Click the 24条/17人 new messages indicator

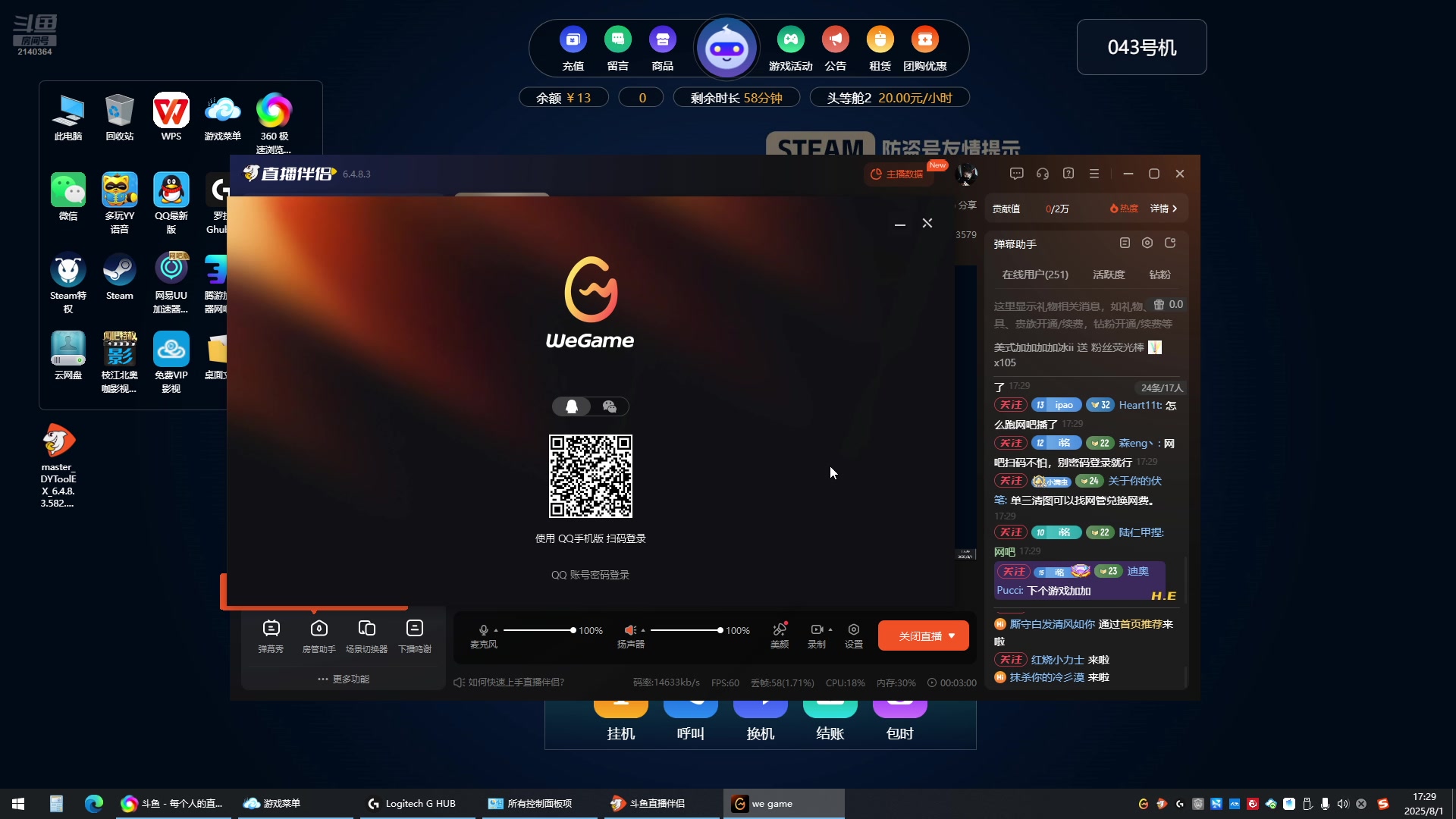pyautogui.click(x=1162, y=388)
